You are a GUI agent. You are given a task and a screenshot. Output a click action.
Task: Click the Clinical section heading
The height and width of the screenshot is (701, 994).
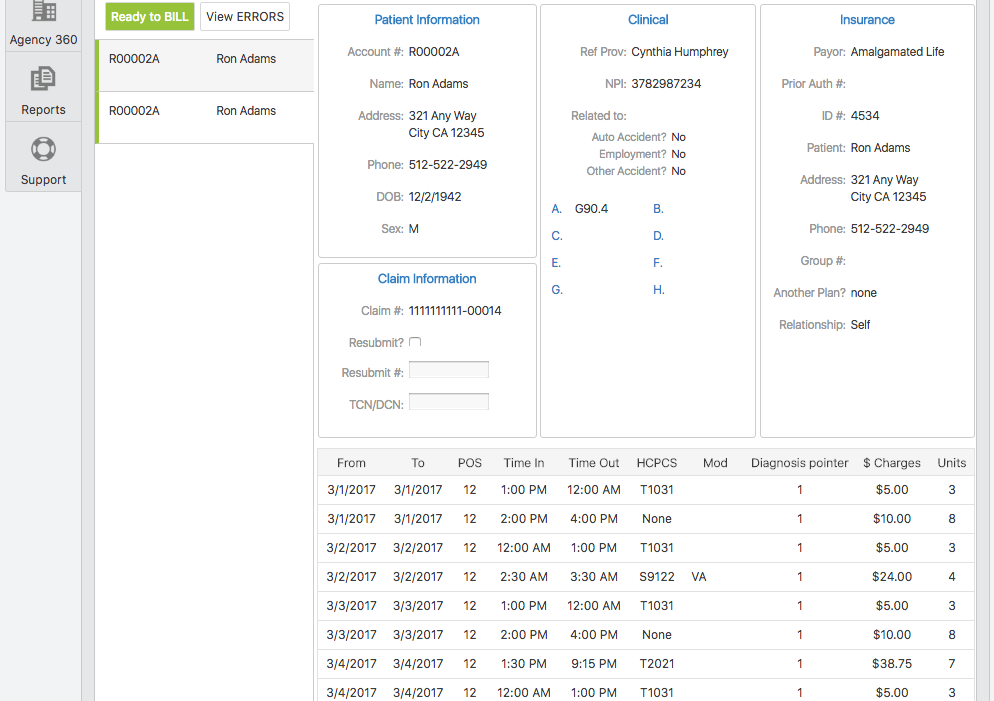point(648,20)
